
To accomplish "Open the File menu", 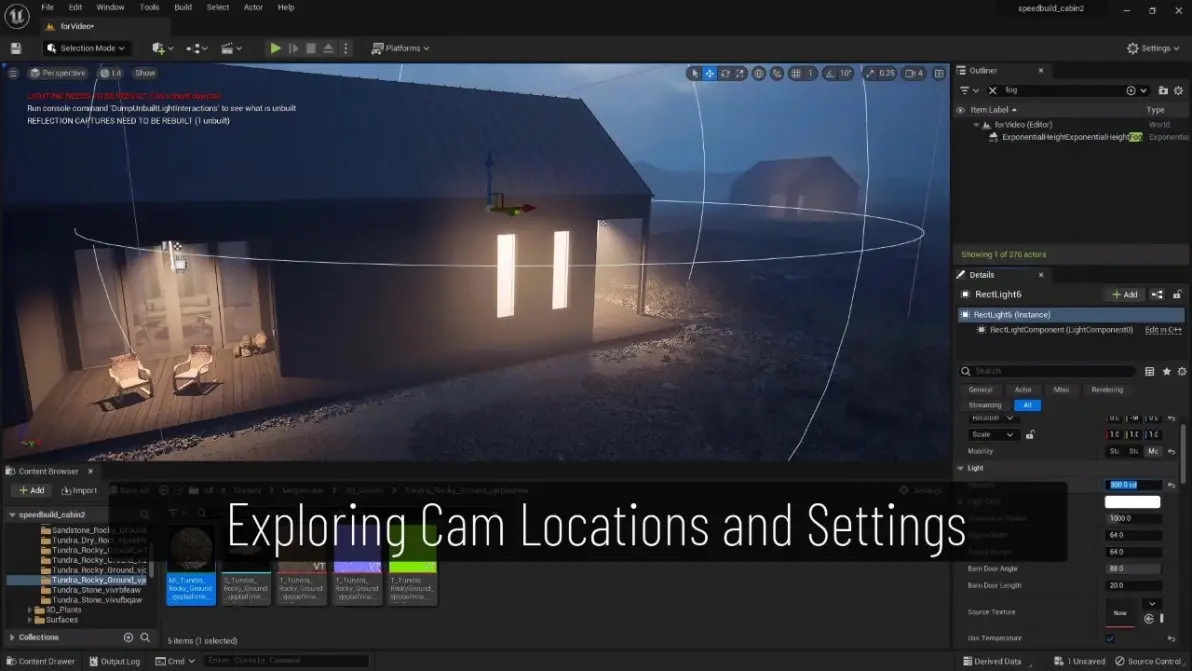I will [47, 7].
